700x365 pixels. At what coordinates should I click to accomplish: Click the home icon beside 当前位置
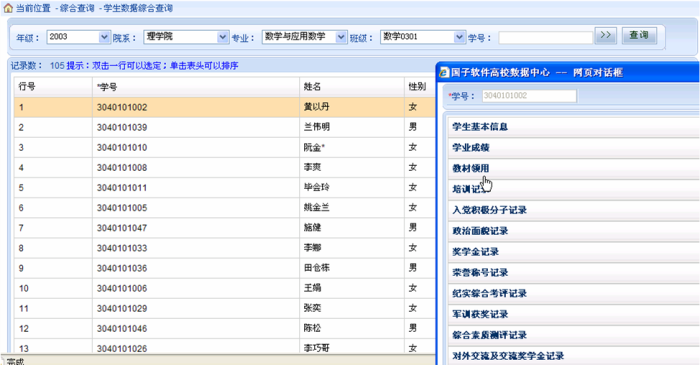click(x=8, y=8)
